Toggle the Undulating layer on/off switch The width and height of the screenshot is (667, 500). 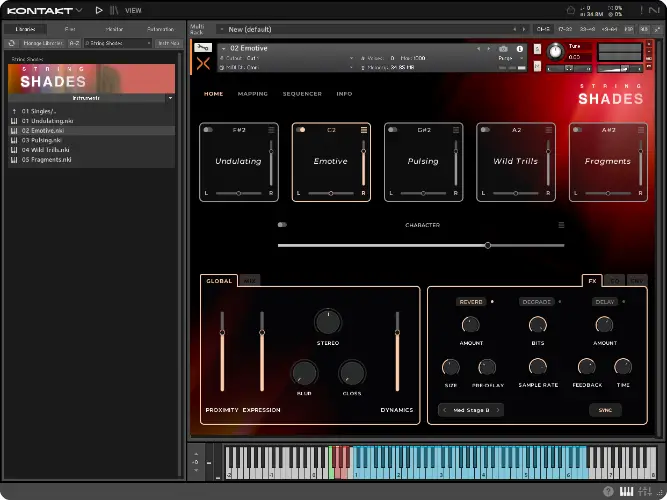coord(207,130)
